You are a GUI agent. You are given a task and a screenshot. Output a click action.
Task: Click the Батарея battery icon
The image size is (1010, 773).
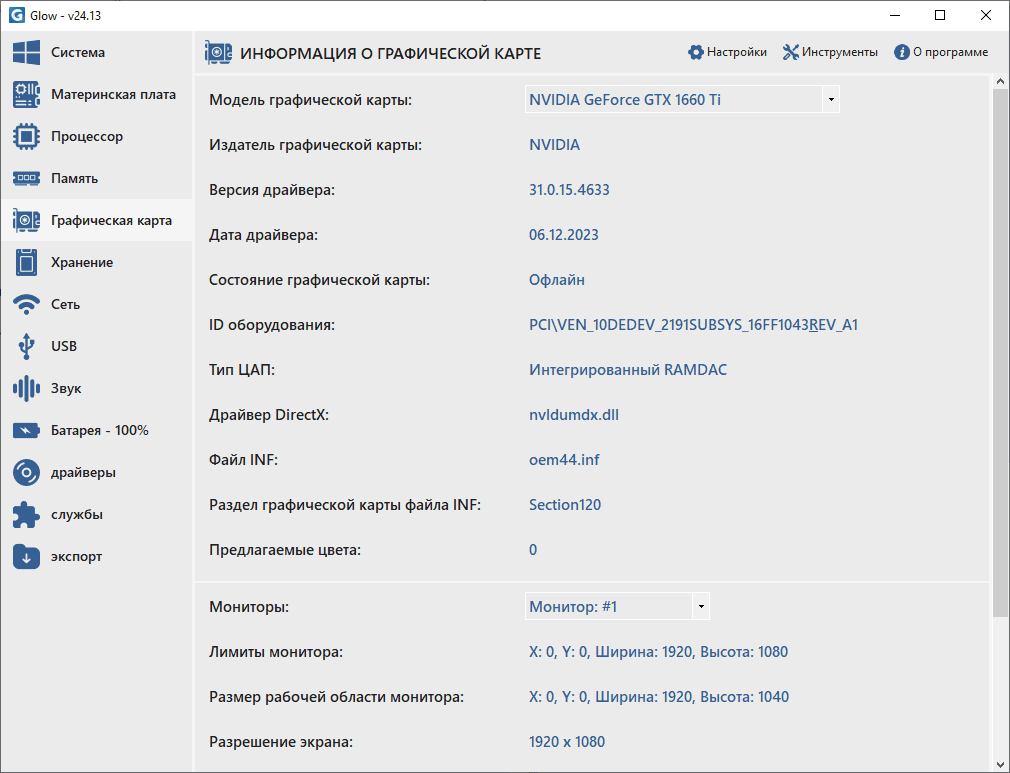[26, 431]
